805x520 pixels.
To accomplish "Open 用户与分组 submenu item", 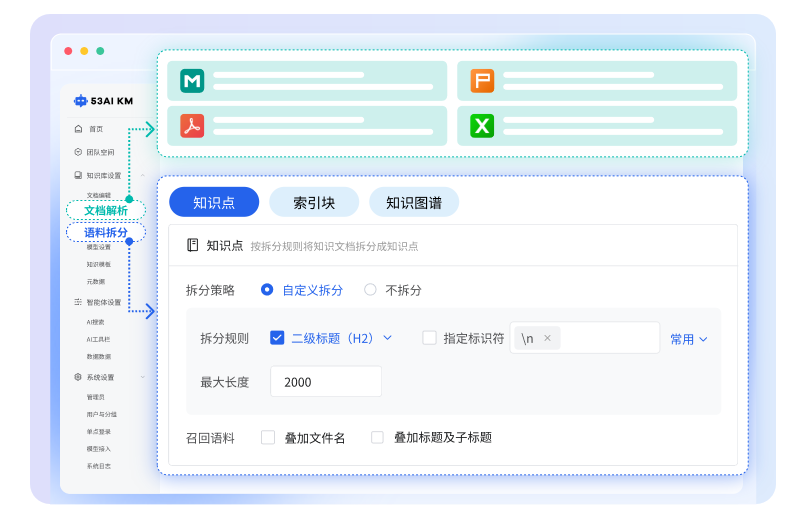I will coord(102,414).
